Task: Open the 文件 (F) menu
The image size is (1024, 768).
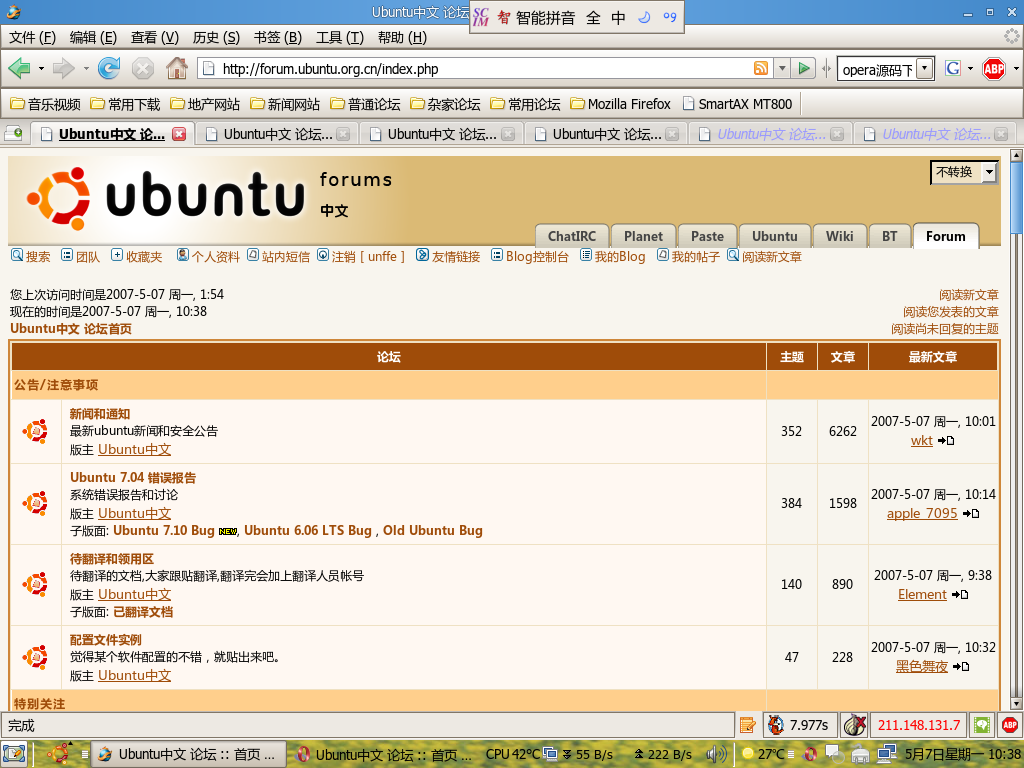Action: click(32, 37)
